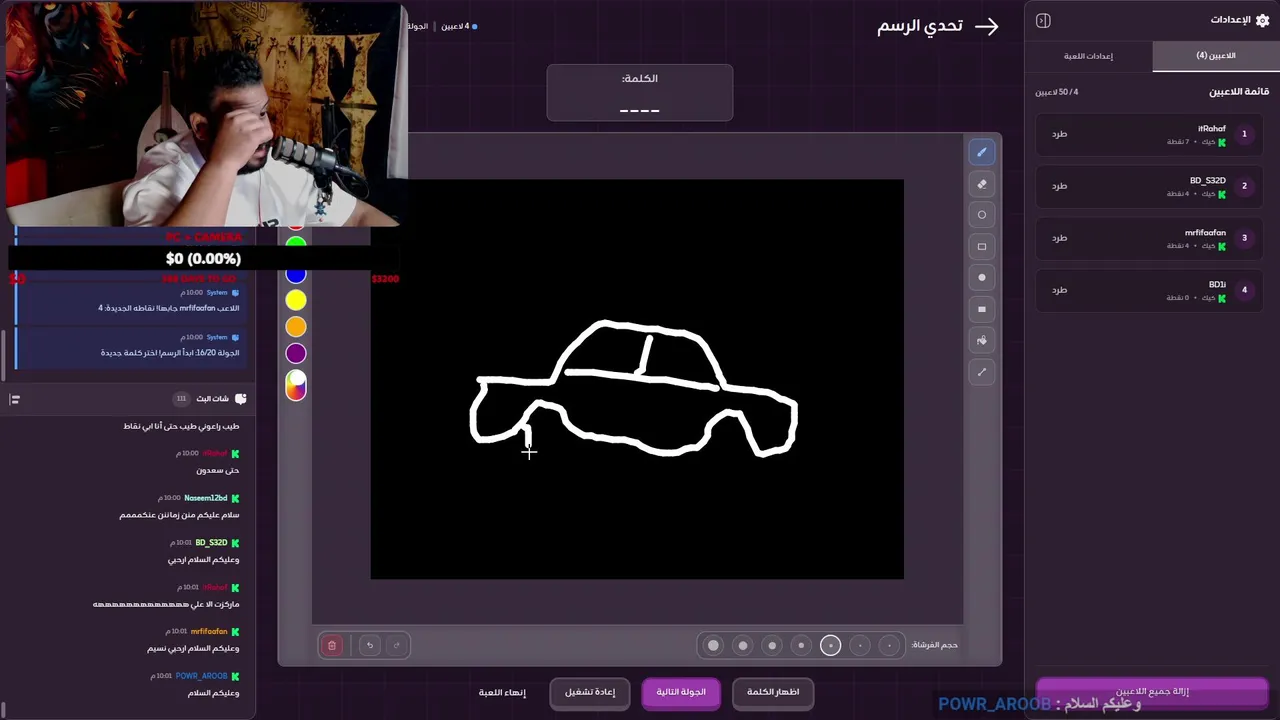Click اظهار الكلمة to reveal the word

pos(773,692)
